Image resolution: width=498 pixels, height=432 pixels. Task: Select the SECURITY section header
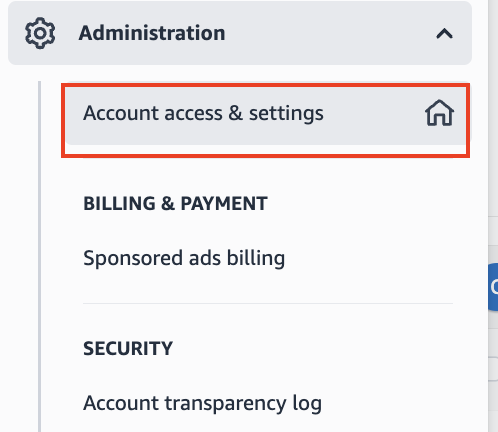(128, 349)
